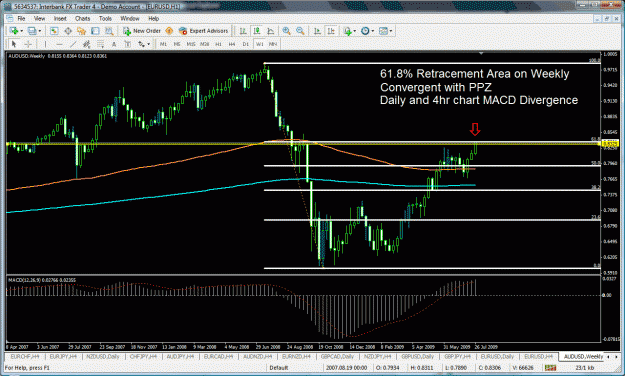Click the Templates icon
Image resolution: width=625 pixels, height=376 pixels.
(383, 31)
